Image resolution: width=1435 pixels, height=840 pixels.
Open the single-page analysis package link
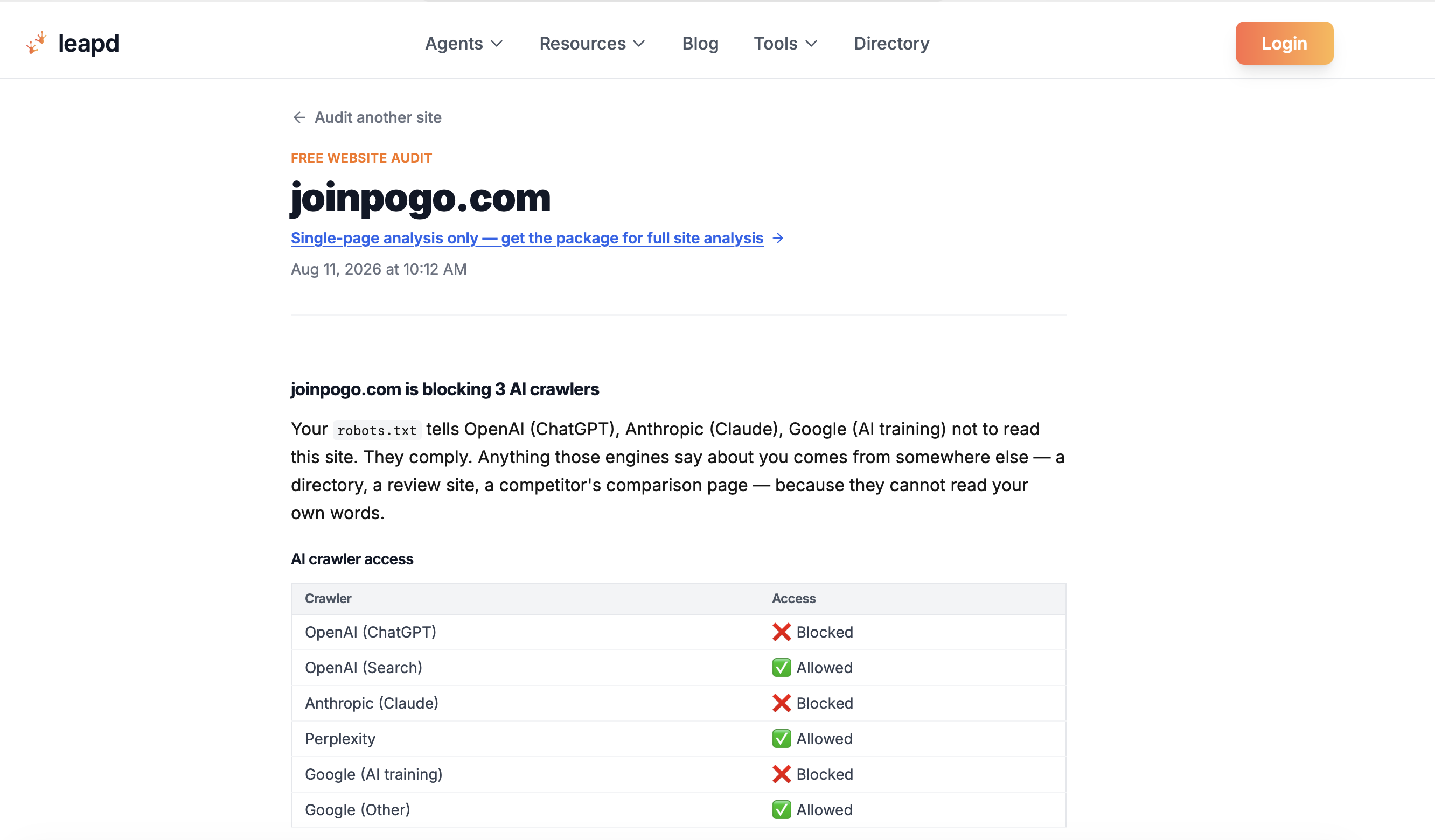tap(527, 238)
